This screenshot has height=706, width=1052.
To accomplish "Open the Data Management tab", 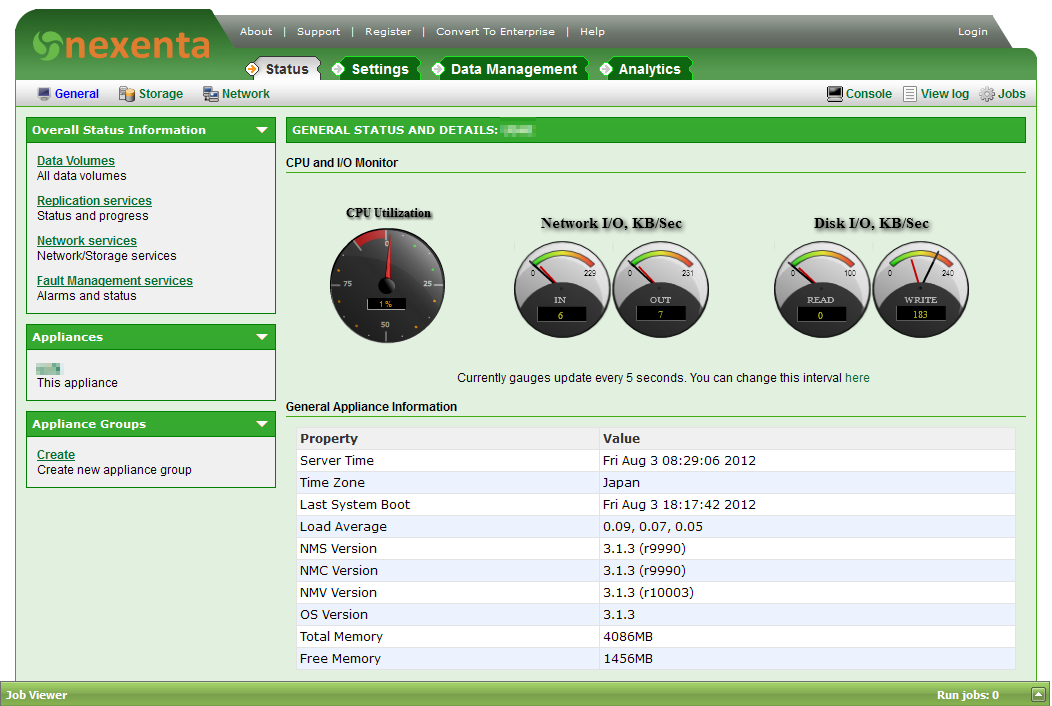I will [x=513, y=69].
